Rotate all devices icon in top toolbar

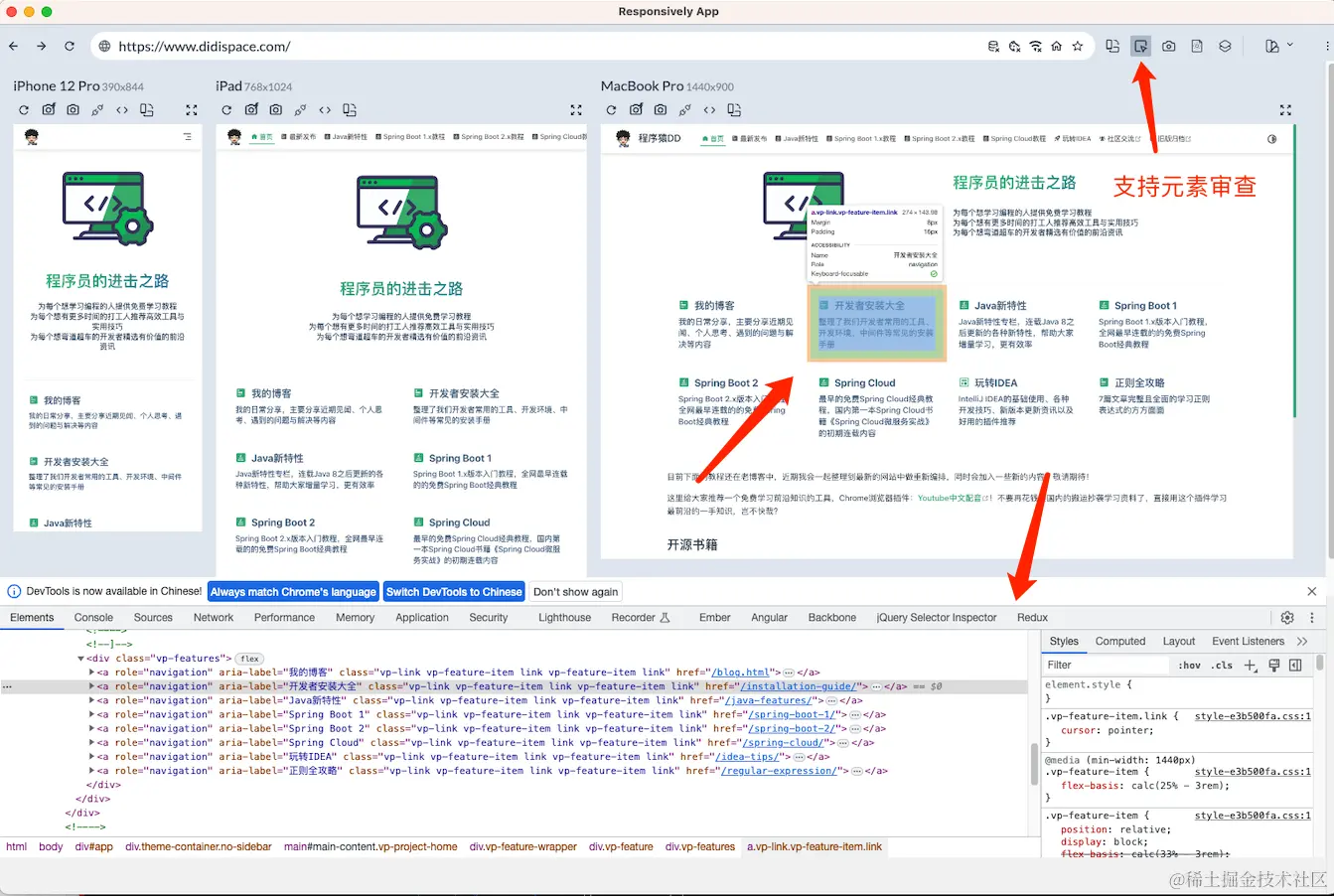coord(1112,46)
